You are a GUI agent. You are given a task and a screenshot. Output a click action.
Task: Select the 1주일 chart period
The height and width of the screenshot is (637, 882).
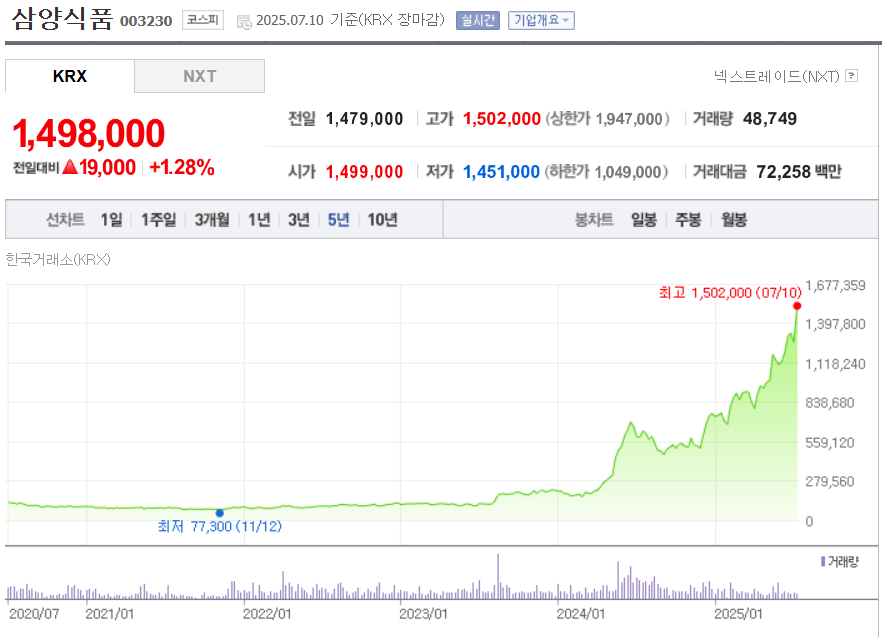[158, 220]
